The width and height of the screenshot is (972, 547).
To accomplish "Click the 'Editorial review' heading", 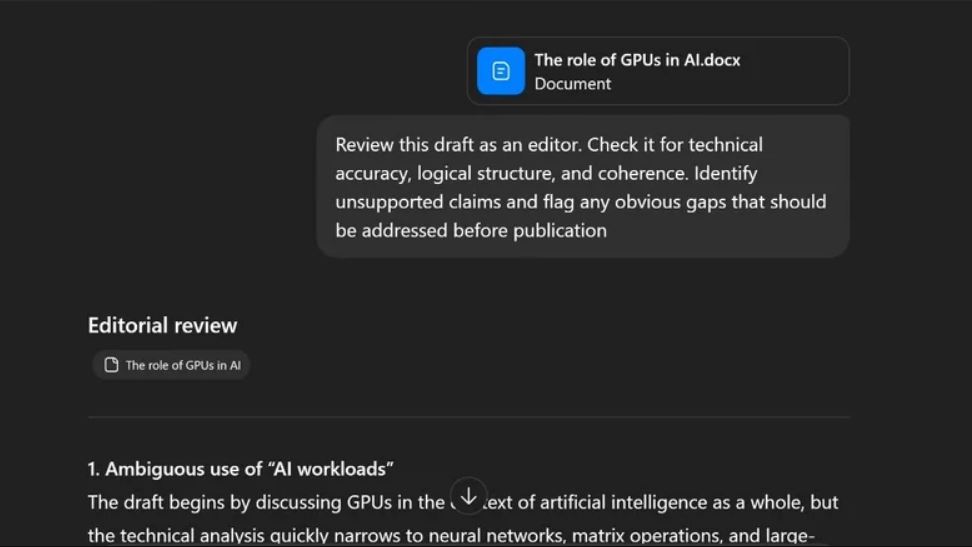I will (x=162, y=325).
